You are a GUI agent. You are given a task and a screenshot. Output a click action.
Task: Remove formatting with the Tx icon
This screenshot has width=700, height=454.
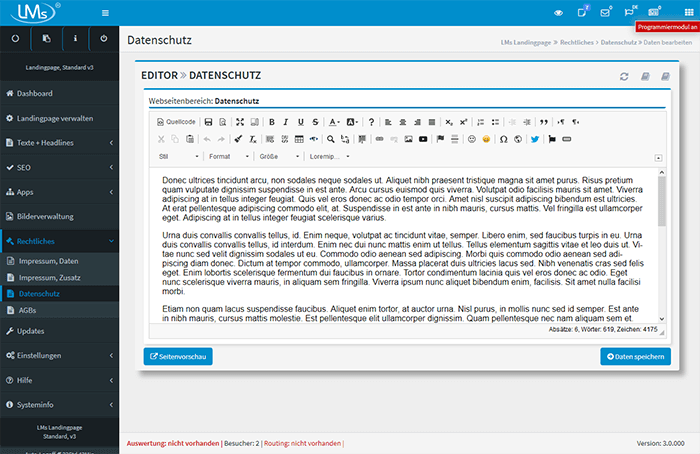pyautogui.click(x=253, y=139)
